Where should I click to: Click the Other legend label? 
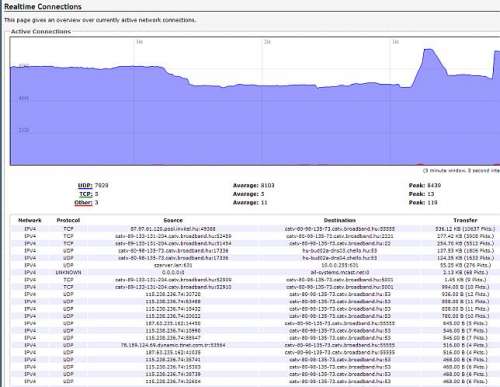83,203
